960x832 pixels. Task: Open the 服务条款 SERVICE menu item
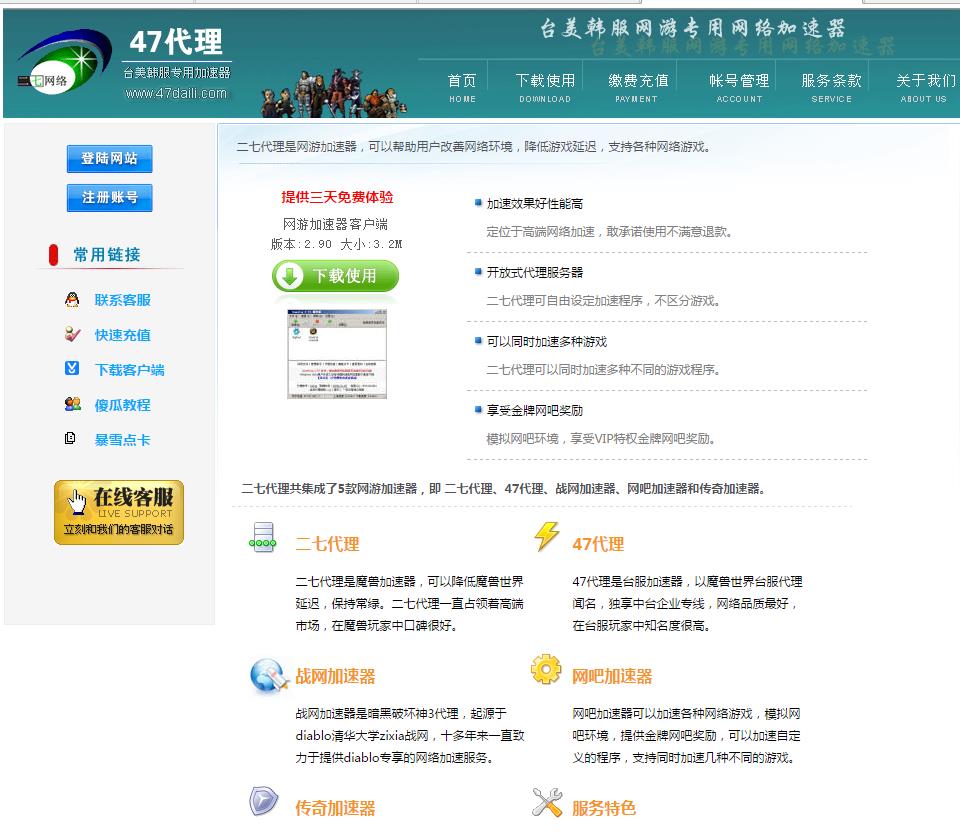831,88
